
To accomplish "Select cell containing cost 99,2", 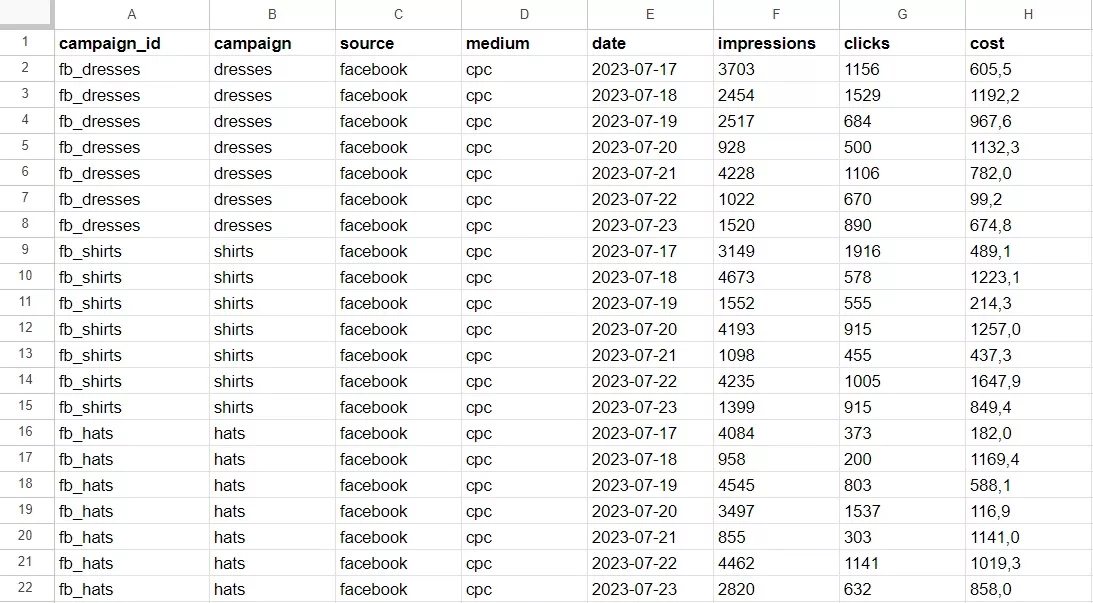I will coord(1028,199).
